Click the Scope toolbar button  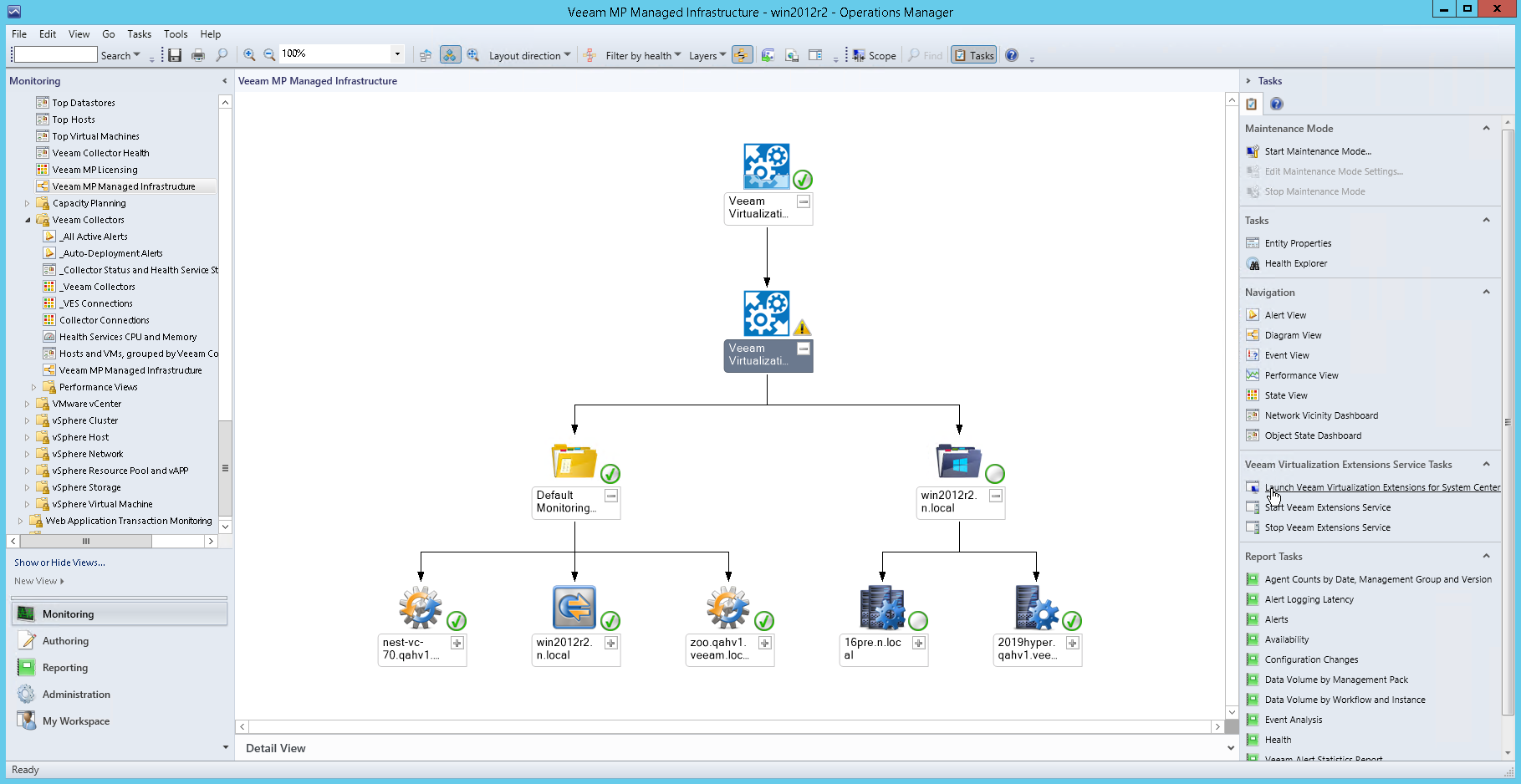[875, 55]
